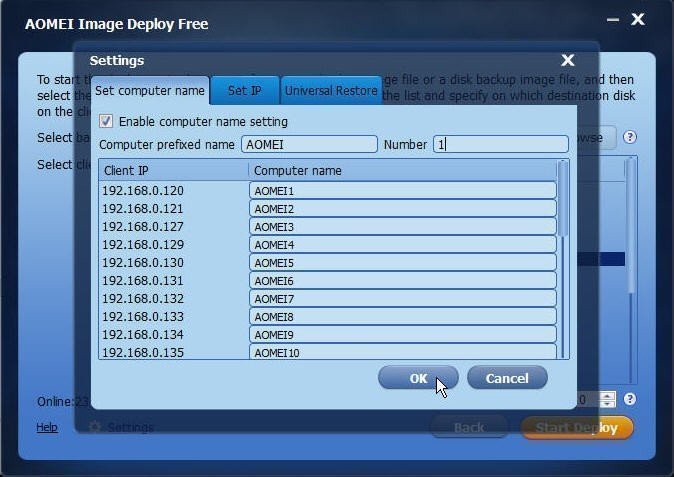Edit the AOMEI5 computer name field

point(403,263)
